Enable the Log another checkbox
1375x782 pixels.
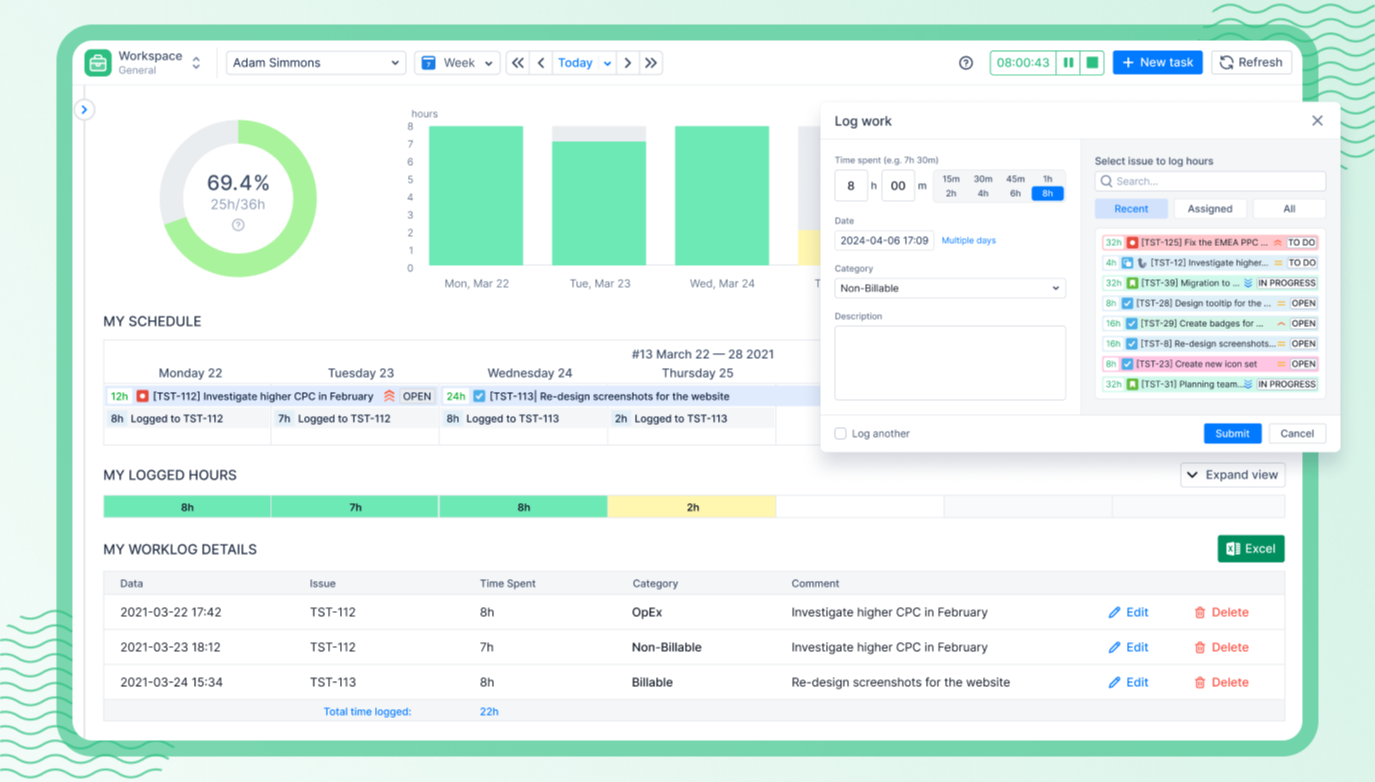841,433
